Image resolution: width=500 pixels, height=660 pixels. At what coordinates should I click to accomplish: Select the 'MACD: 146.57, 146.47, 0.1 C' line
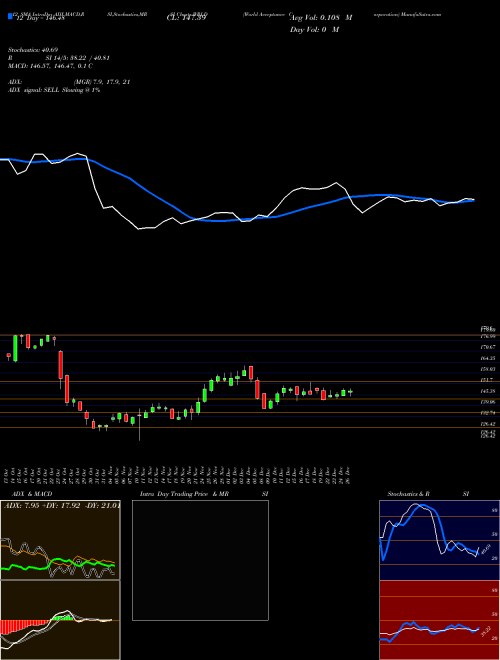[51, 66]
